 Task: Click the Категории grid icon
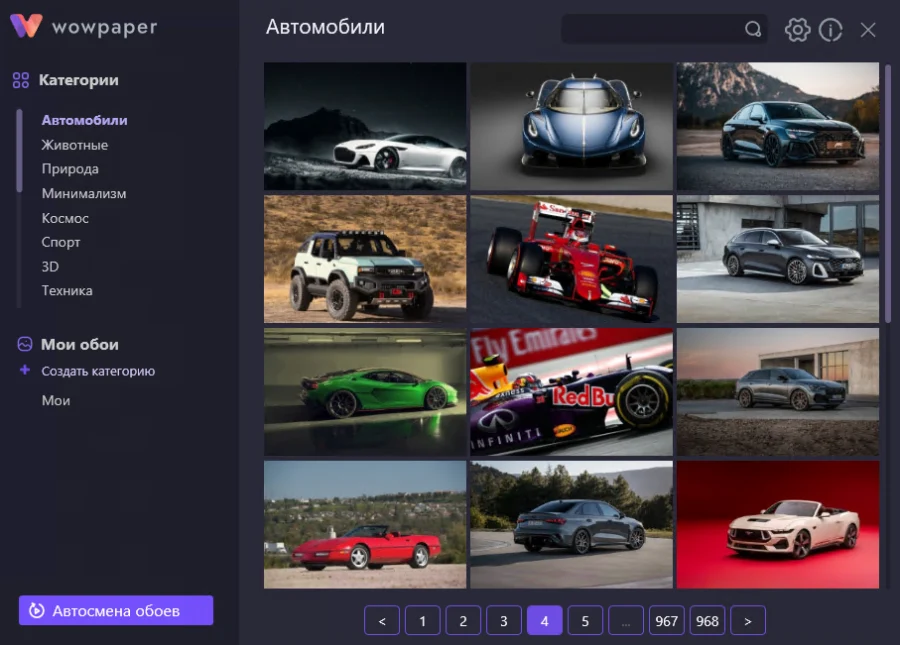[x=21, y=80]
